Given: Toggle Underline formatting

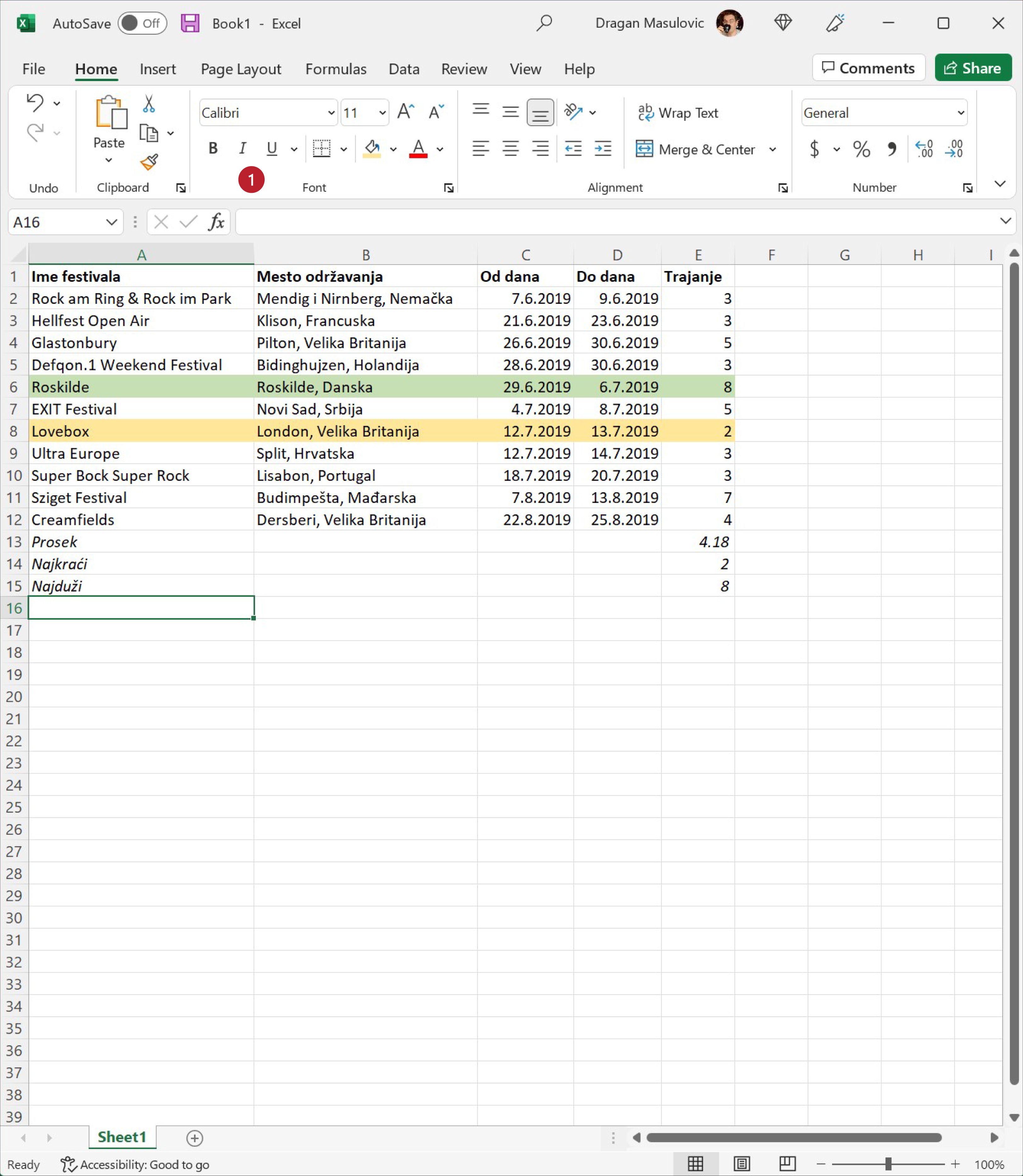Looking at the screenshot, I should (x=272, y=148).
